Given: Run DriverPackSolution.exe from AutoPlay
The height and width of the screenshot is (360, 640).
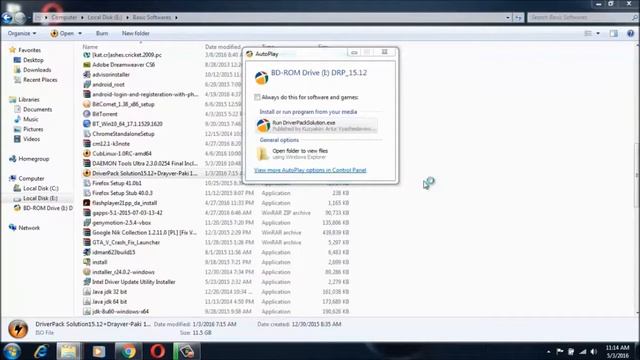Looking at the screenshot, I should pyautogui.click(x=316, y=125).
